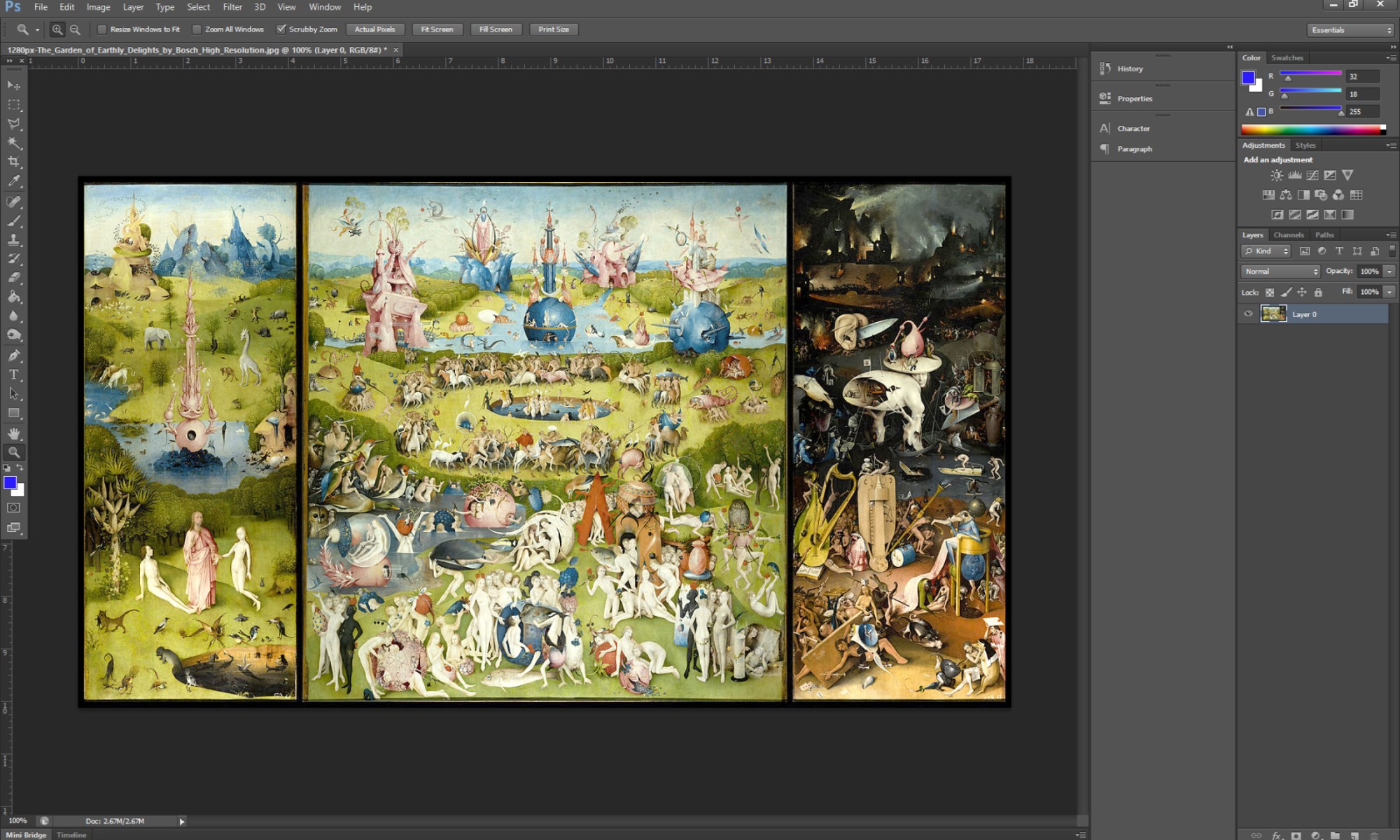
Task: Click the Actual Pixels button
Action: click(374, 29)
